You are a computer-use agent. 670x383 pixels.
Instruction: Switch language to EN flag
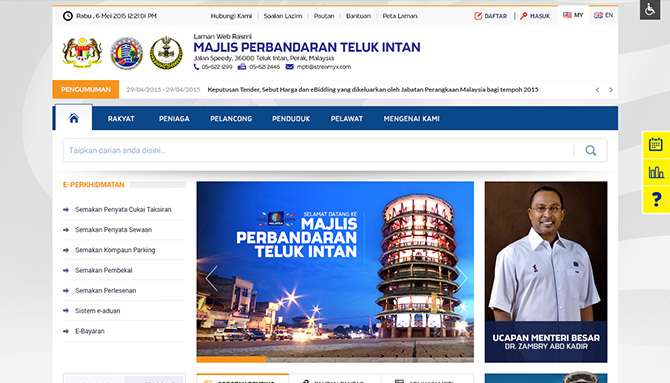(x=603, y=15)
